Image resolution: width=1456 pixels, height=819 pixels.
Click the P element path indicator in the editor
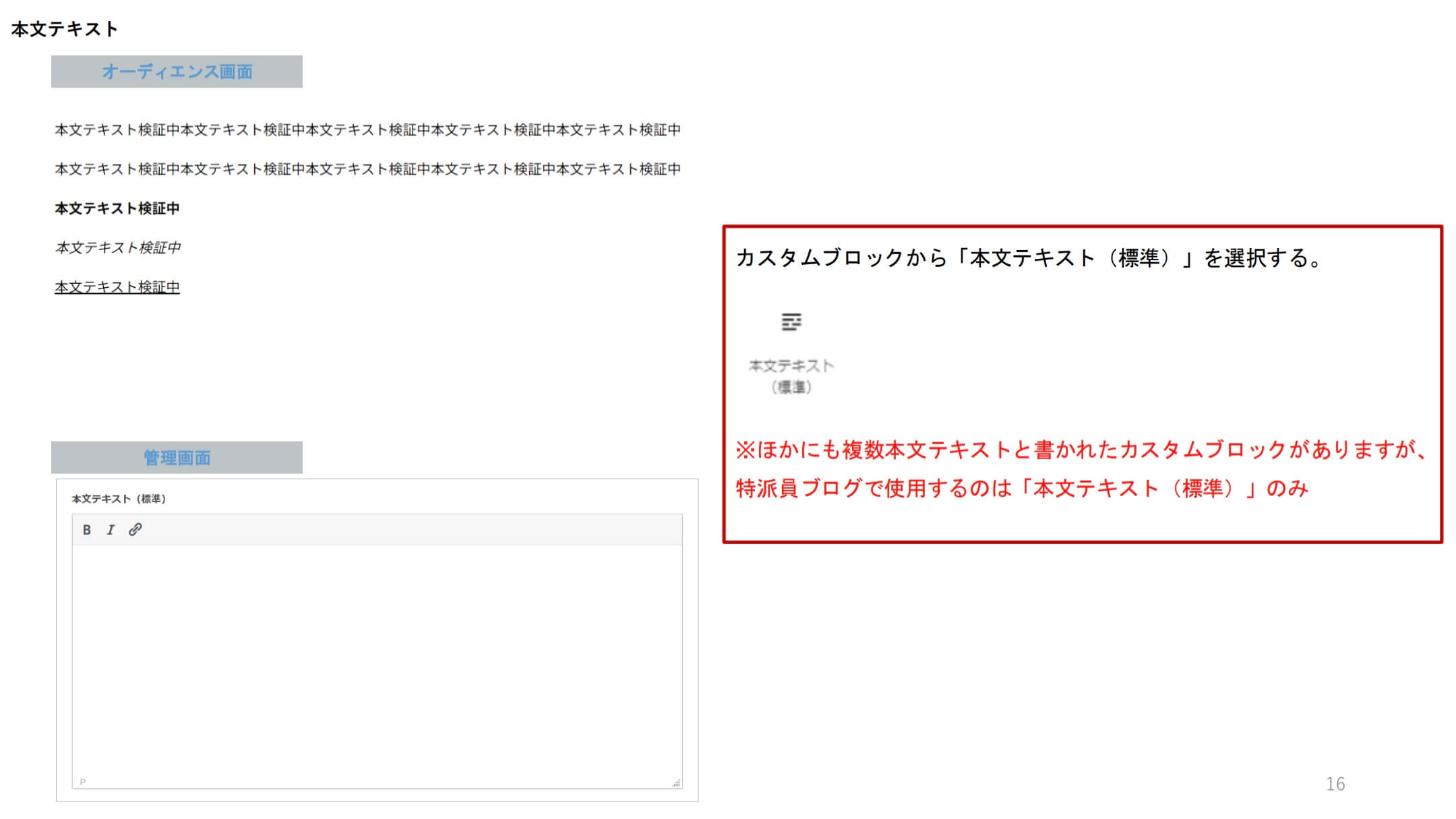click(83, 782)
